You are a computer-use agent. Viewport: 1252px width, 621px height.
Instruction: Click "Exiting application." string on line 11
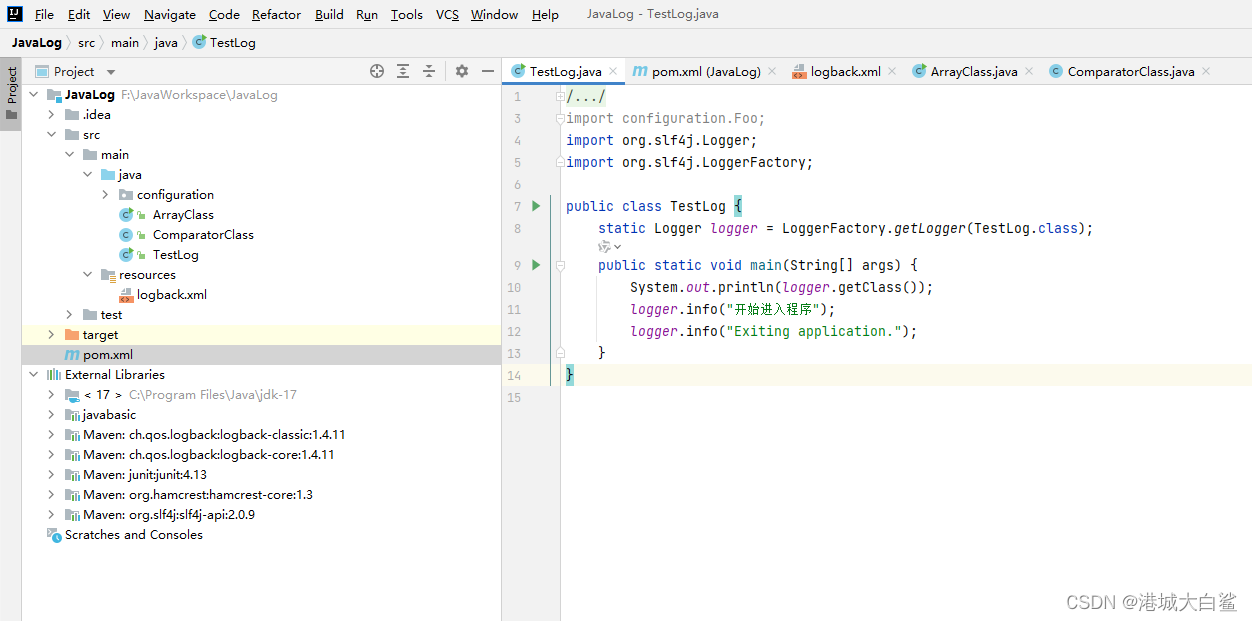click(817, 331)
